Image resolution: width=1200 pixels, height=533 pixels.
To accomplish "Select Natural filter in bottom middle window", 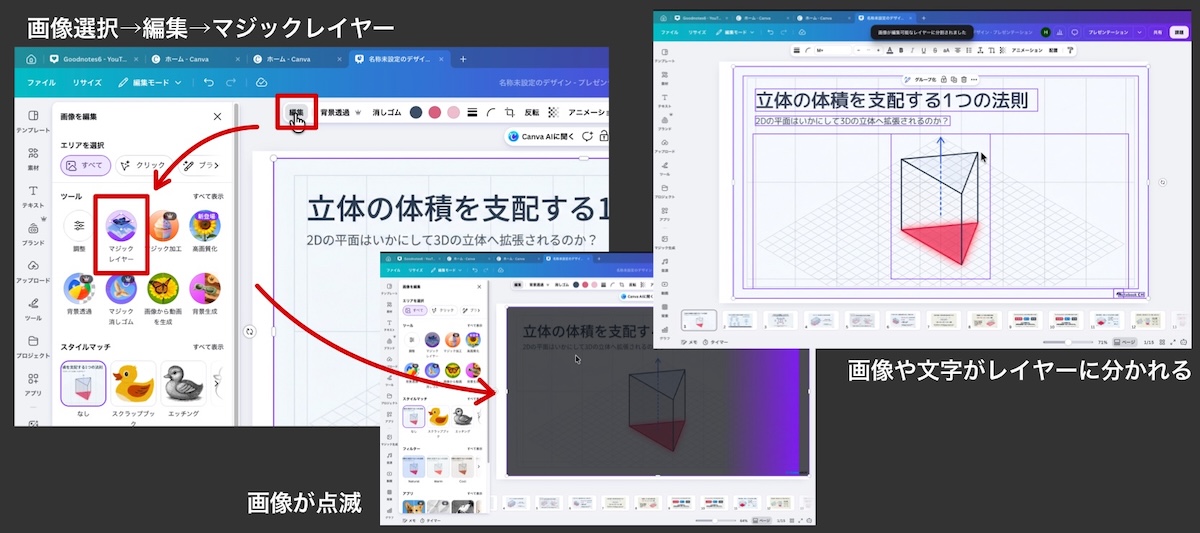I will (414, 469).
